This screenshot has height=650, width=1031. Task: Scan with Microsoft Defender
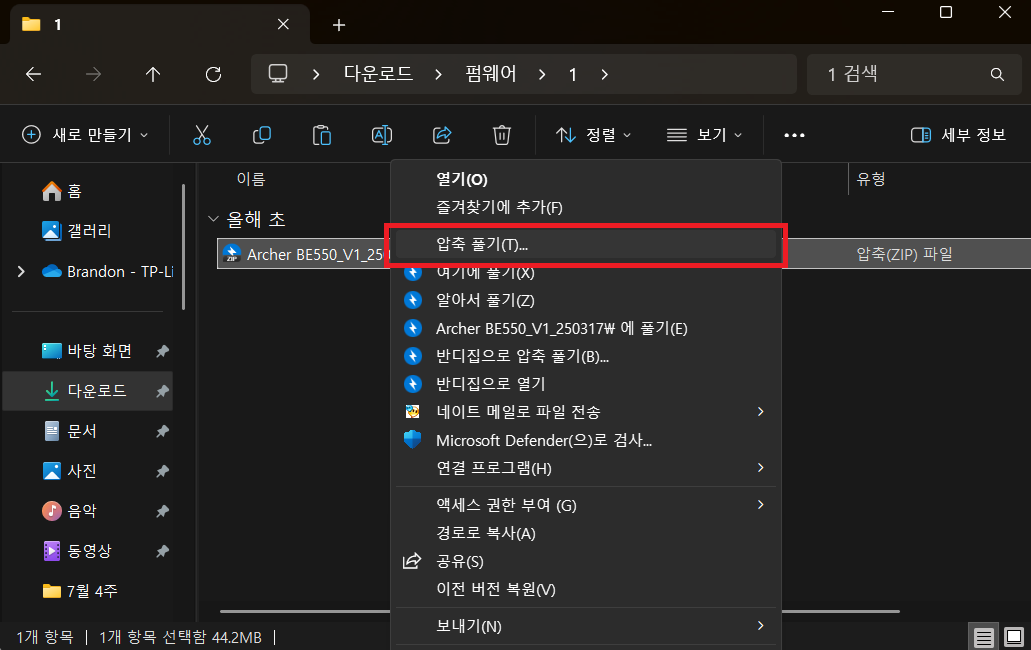(586, 440)
